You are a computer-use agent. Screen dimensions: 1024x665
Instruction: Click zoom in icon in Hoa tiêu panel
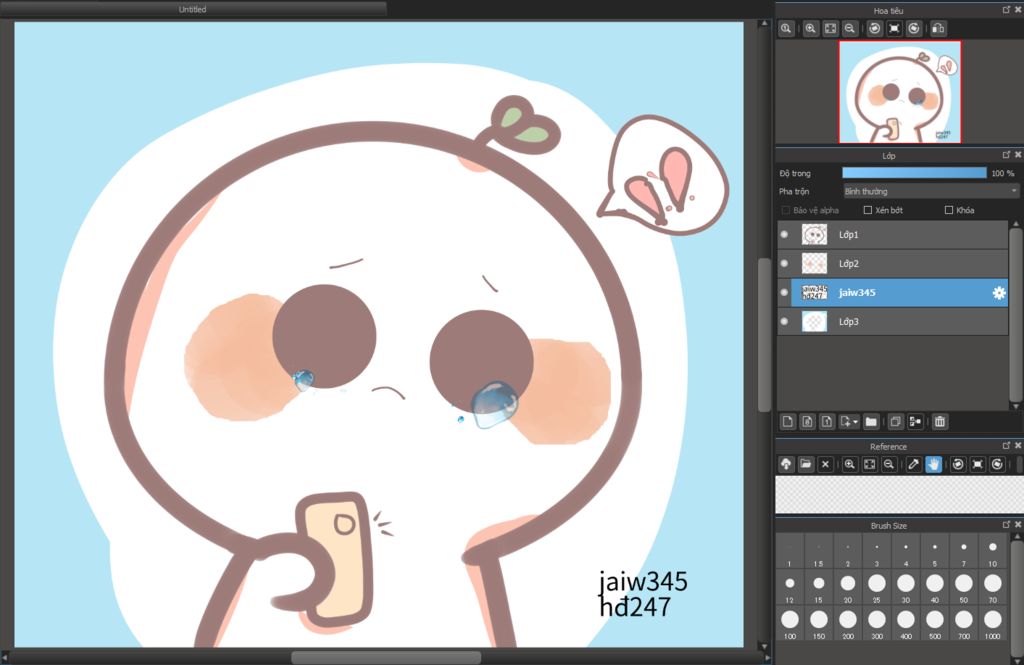[x=811, y=29]
